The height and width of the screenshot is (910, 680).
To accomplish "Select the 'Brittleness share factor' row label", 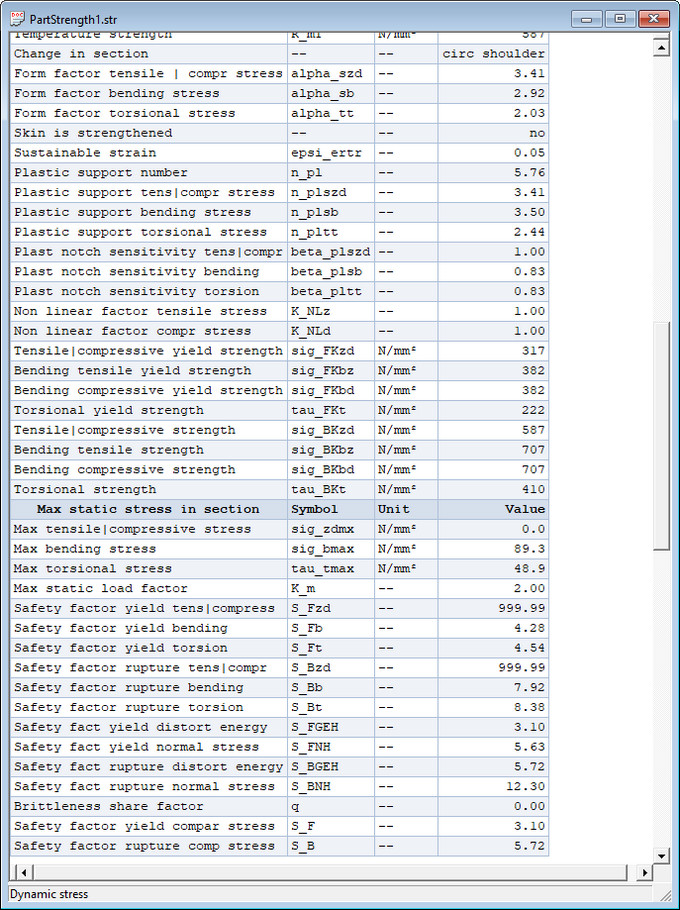I will pyautogui.click(x=108, y=806).
